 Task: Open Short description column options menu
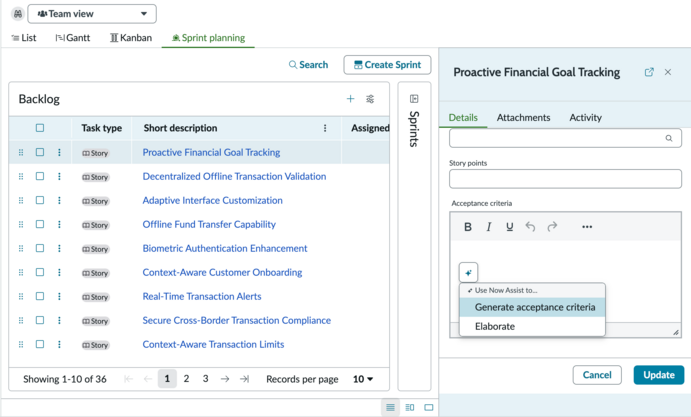tap(325, 128)
